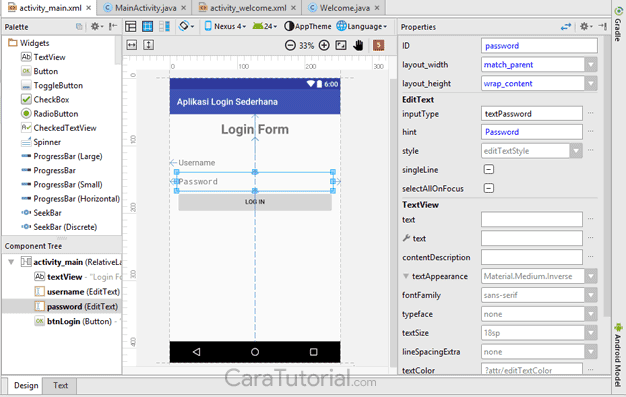Click the zoom to fit screen icon

(x=341, y=45)
